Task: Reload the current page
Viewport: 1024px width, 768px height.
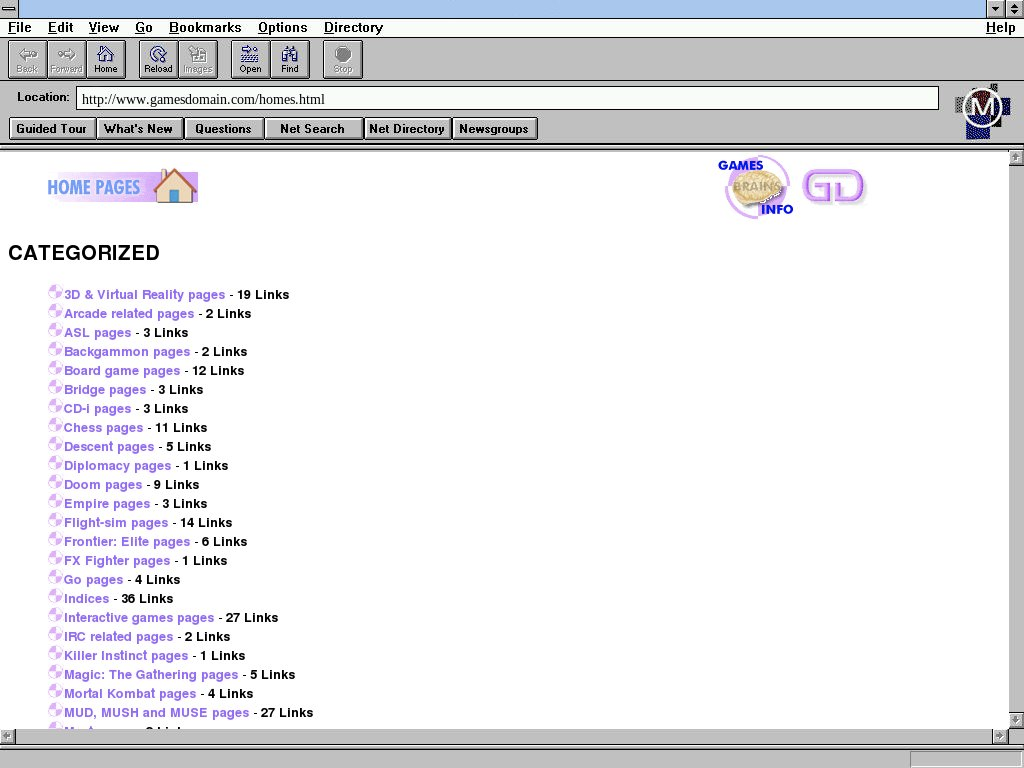Action: coord(158,59)
